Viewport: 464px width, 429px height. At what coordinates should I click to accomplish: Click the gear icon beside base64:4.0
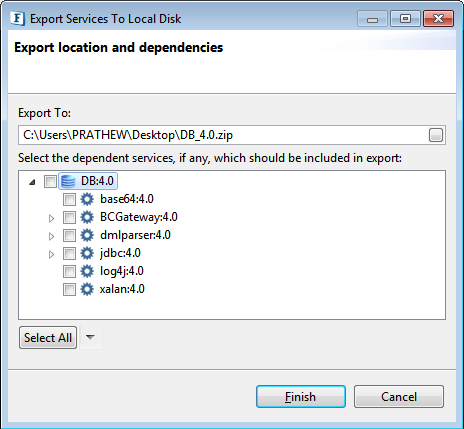[x=87, y=199]
